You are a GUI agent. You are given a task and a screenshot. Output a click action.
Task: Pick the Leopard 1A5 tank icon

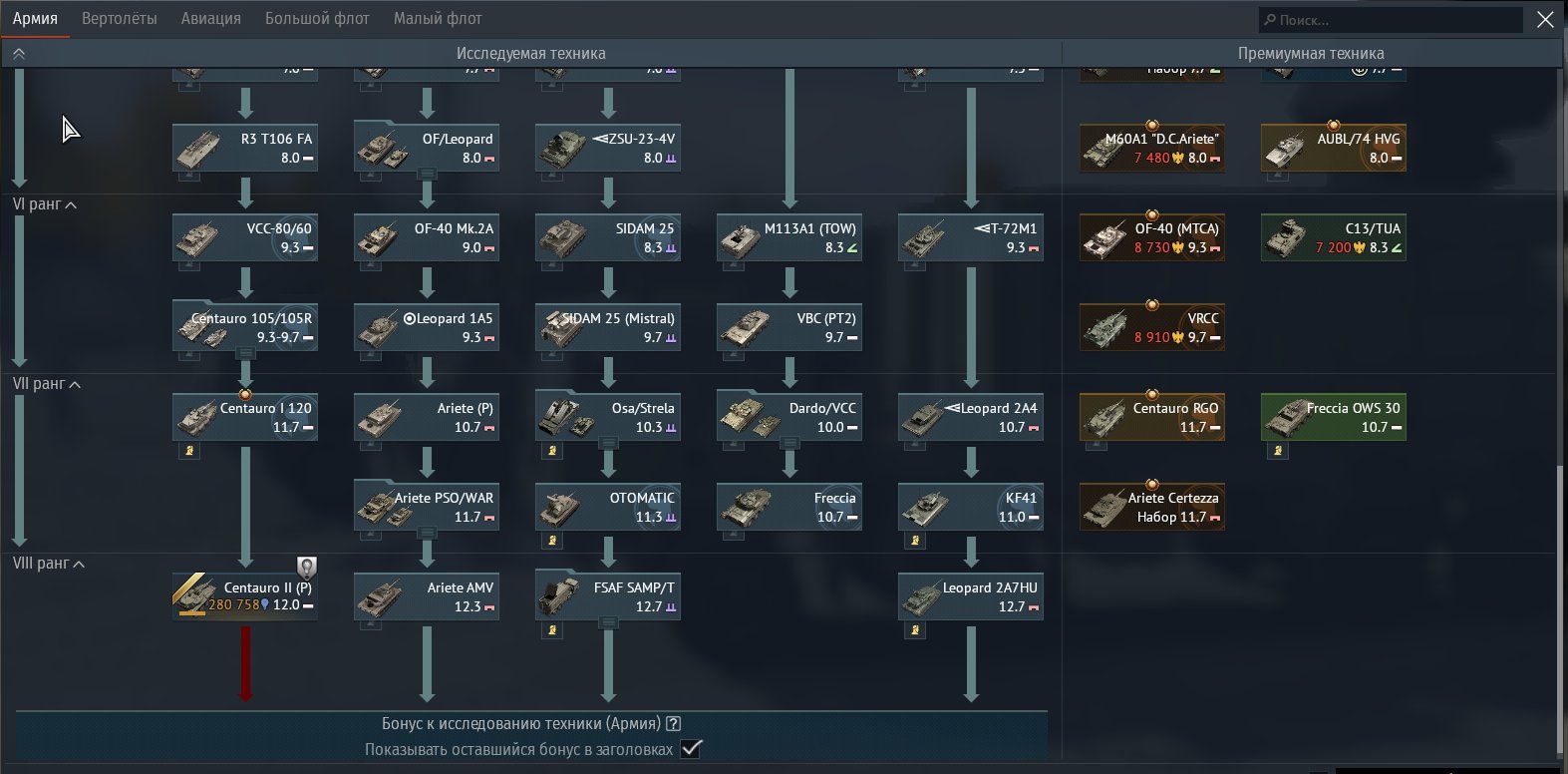tap(380, 328)
